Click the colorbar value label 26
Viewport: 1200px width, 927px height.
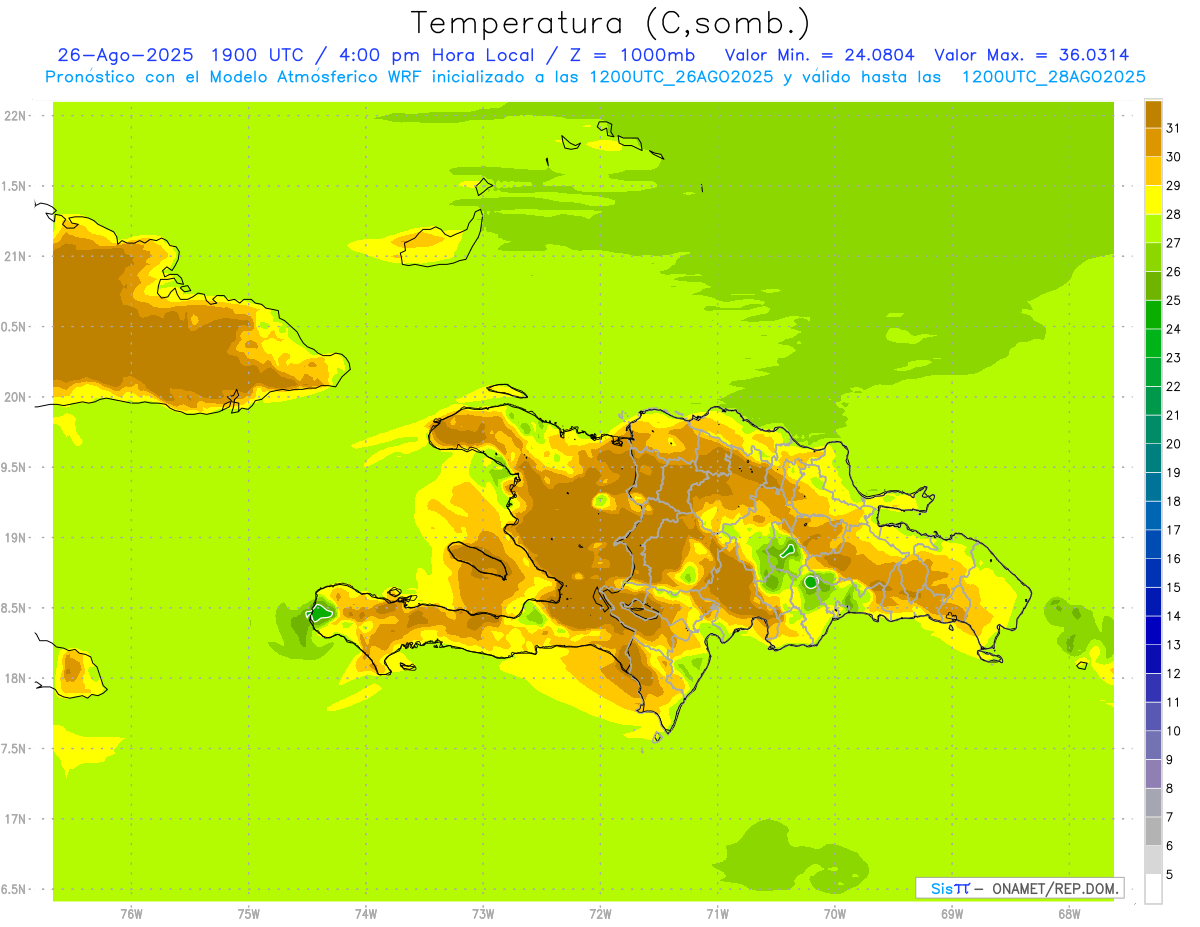(1173, 272)
